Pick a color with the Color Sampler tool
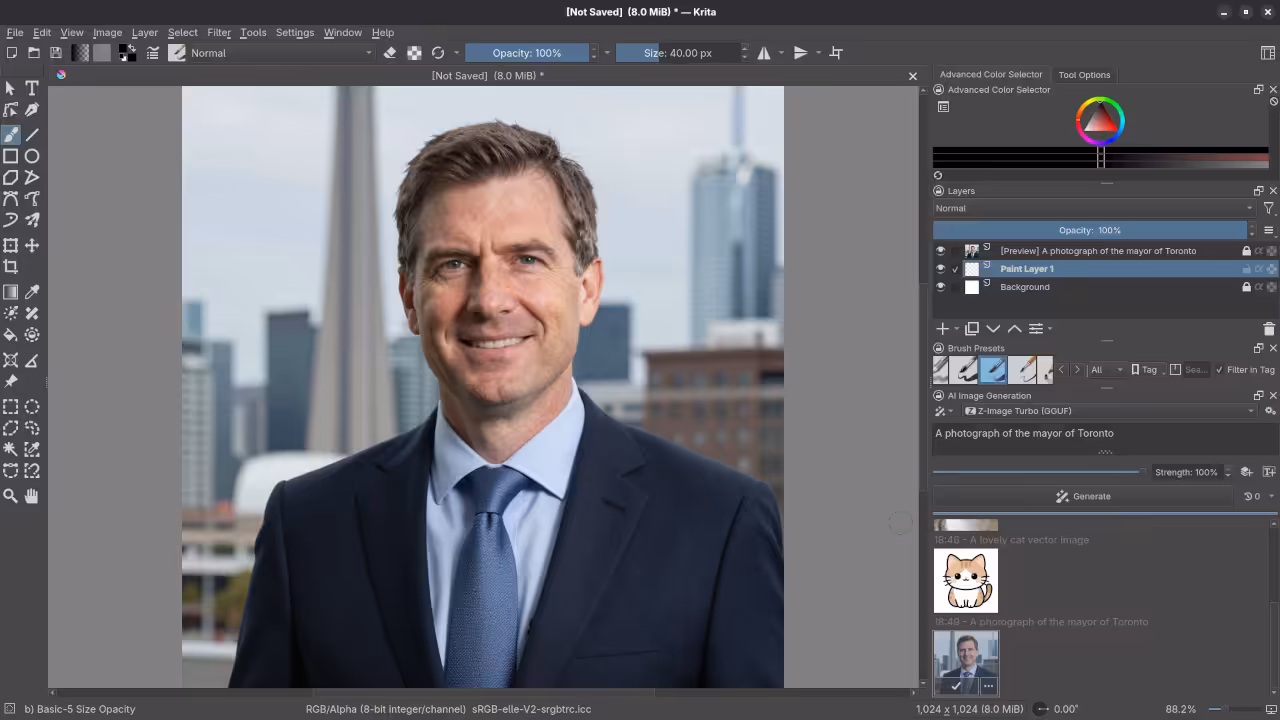Image resolution: width=1280 pixels, height=720 pixels. click(x=31, y=291)
